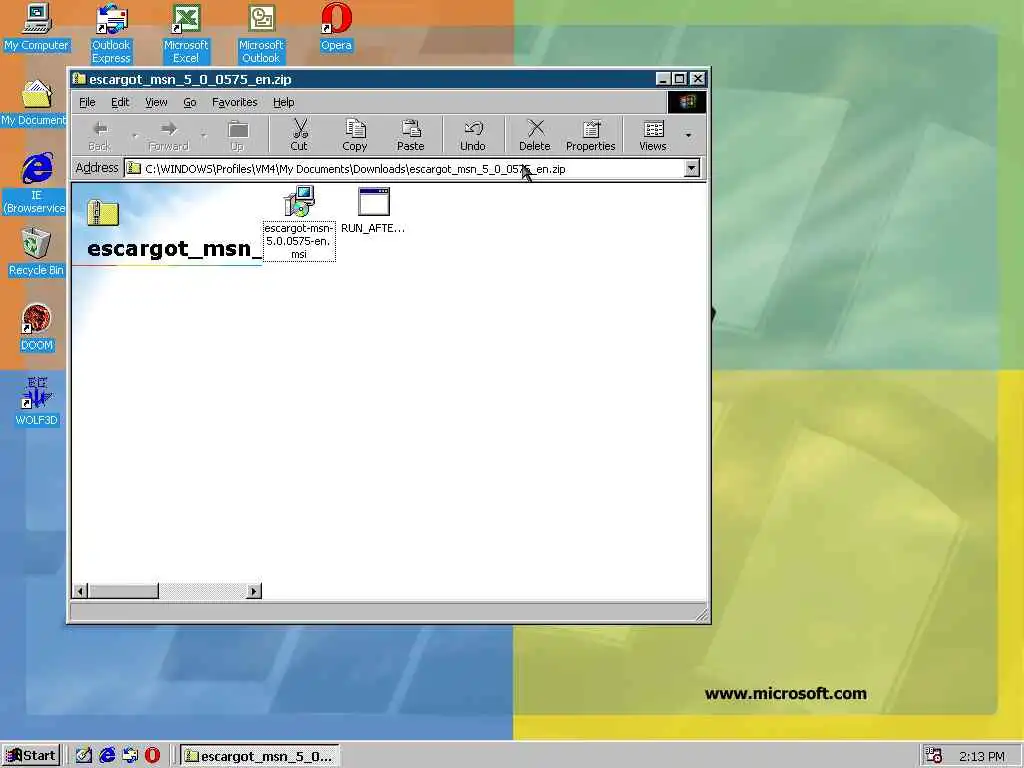The height and width of the screenshot is (768, 1024).
Task: Click the Views toolbar button
Action: (x=653, y=135)
